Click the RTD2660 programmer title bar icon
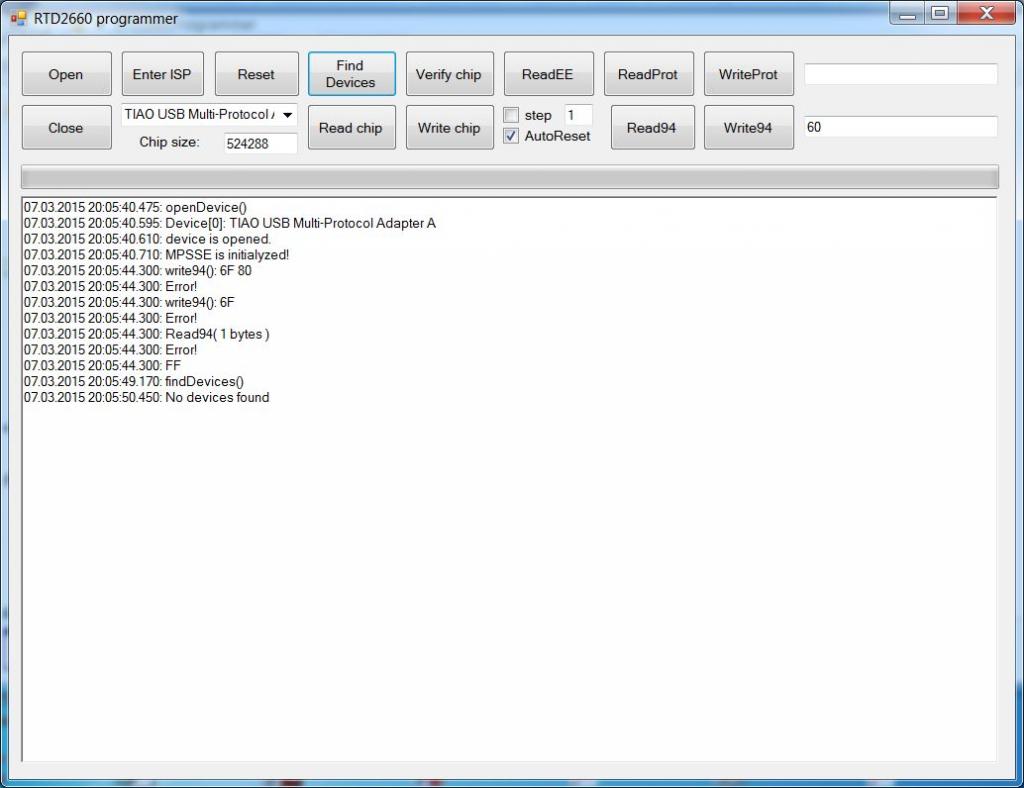This screenshot has width=1024, height=788. pyautogui.click(x=18, y=18)
